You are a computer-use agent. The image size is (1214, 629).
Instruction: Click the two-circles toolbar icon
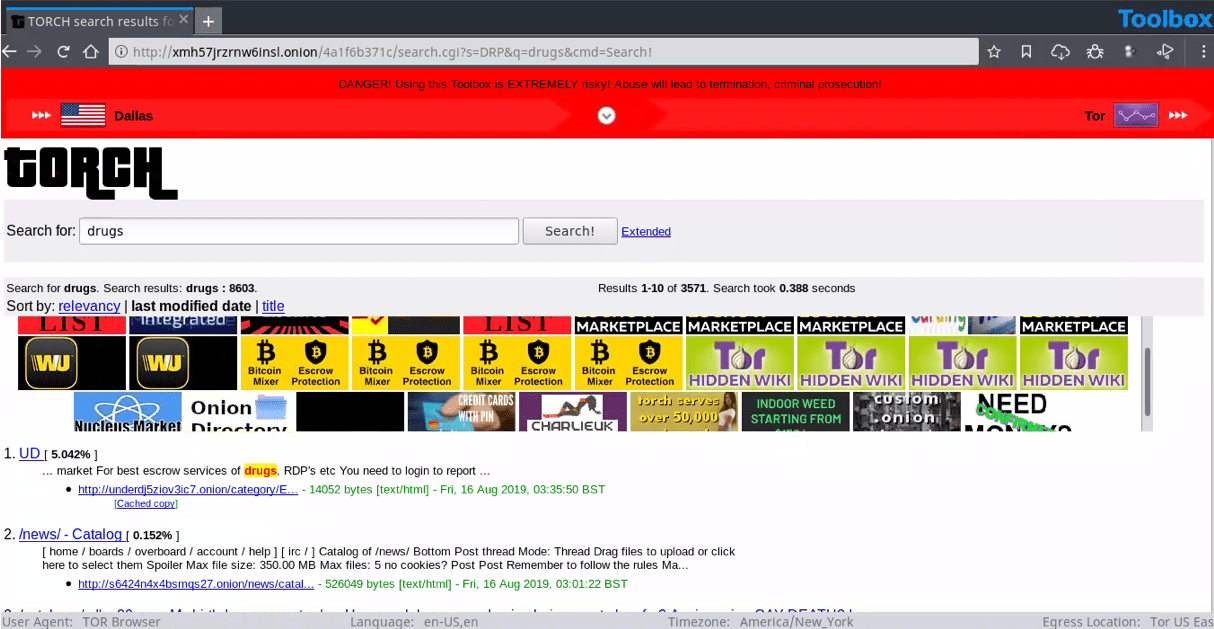[x=1129, y=51]
